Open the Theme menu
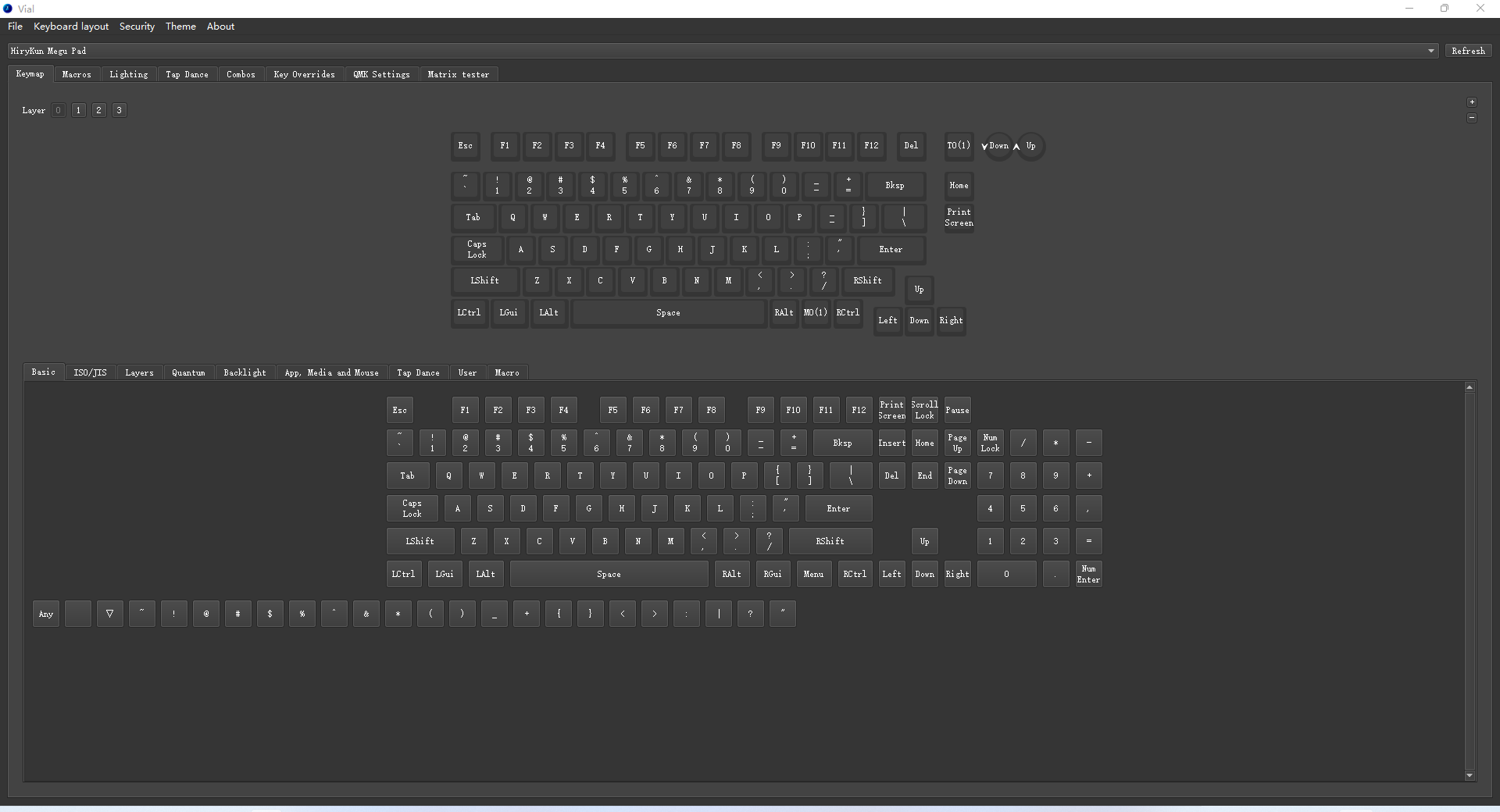The height and width of the screenshot is (812, 1500). (180, 27)
